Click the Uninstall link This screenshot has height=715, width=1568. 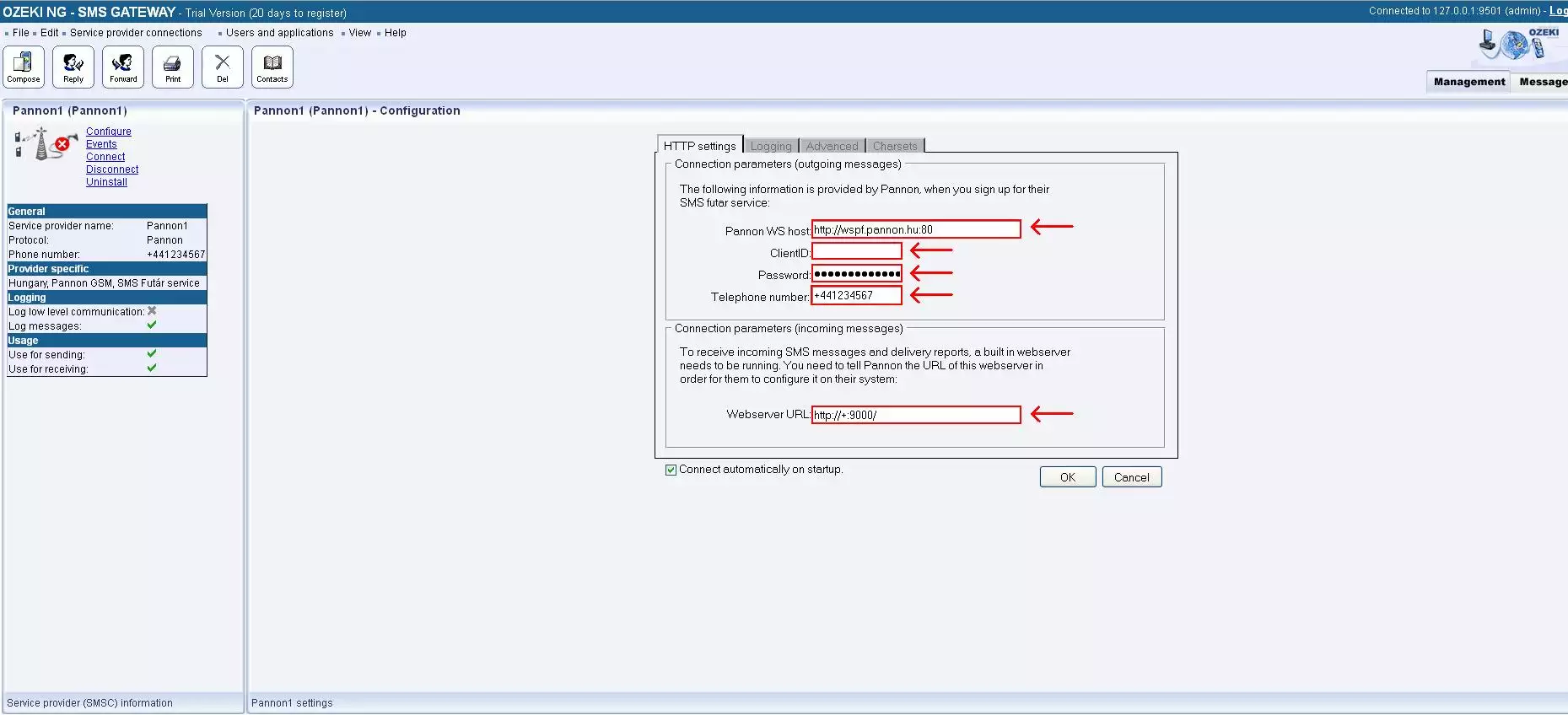[x=106, y=182]
